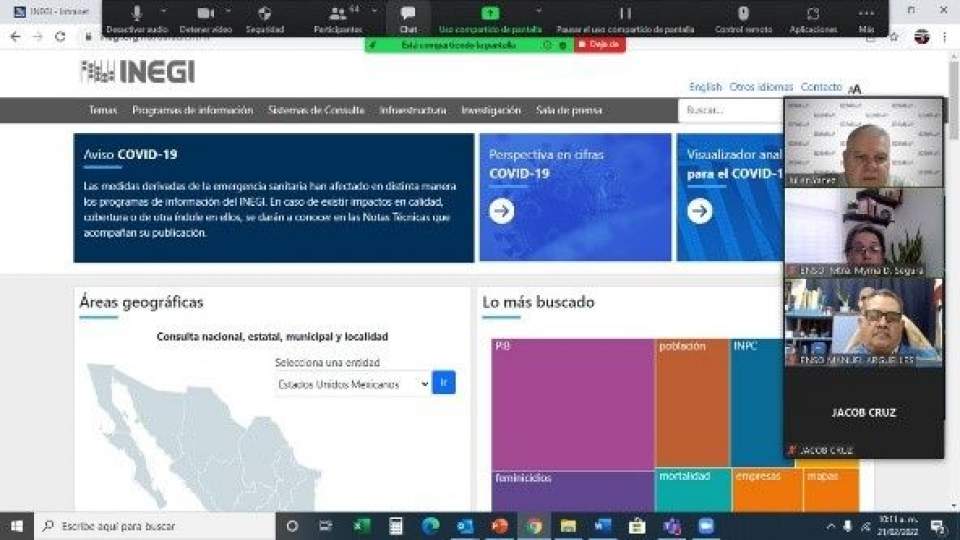Open video options arrow beside camera

[228, 11]
